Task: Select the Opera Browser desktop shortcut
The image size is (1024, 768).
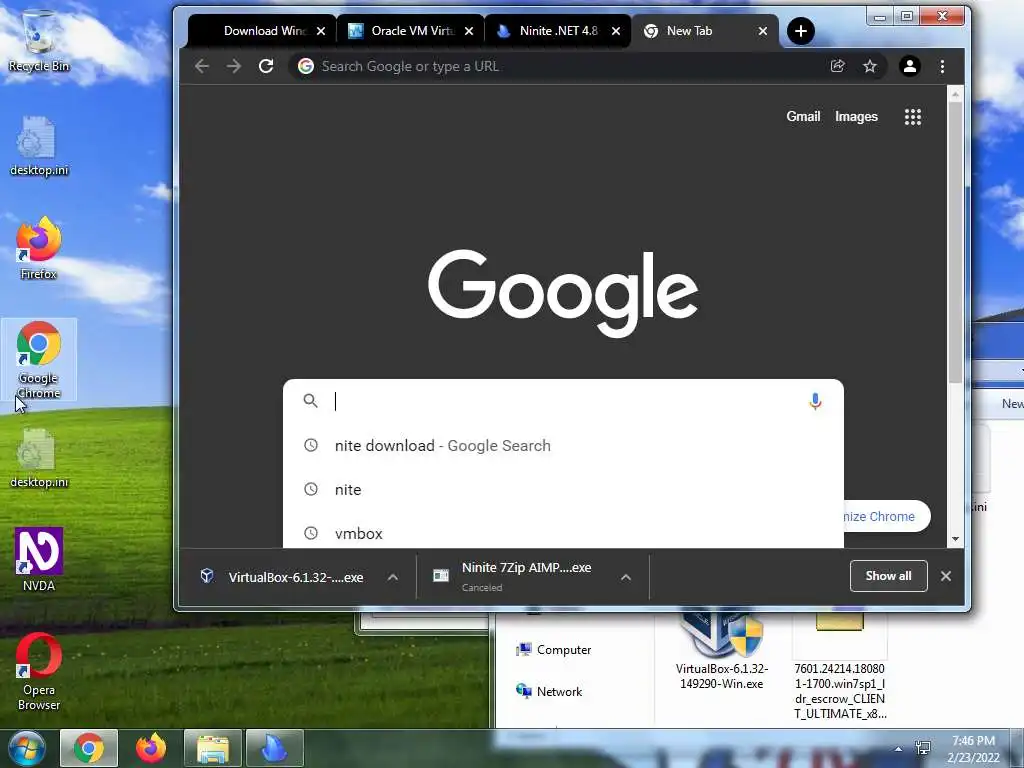Action: pos(39,671)
